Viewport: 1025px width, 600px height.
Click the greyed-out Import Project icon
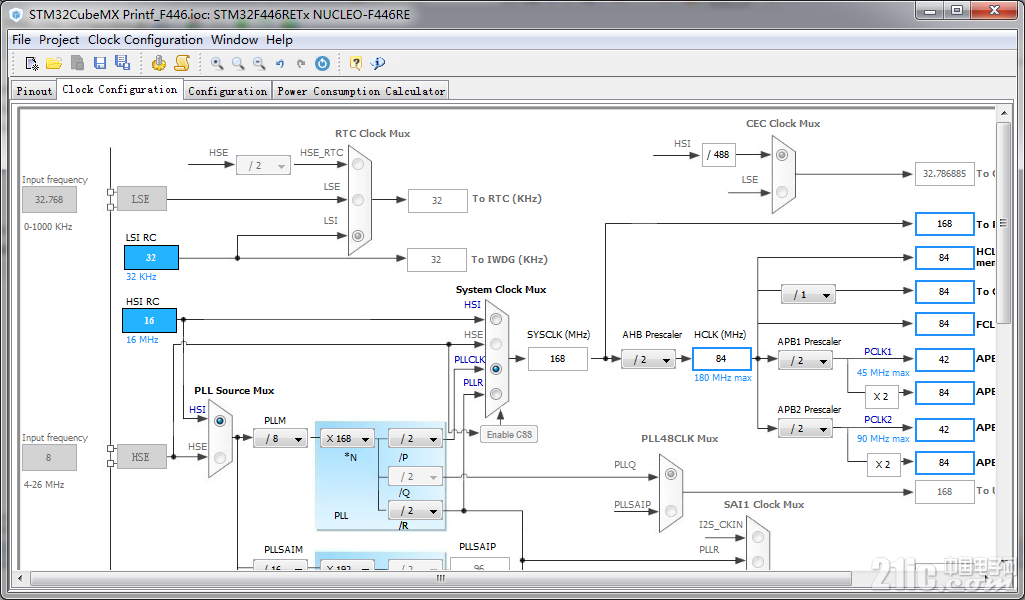click(77, 63)
